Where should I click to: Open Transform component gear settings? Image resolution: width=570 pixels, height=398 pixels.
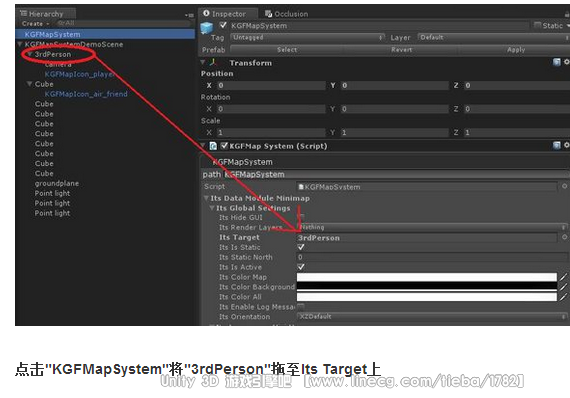click(x=567, y=62)
